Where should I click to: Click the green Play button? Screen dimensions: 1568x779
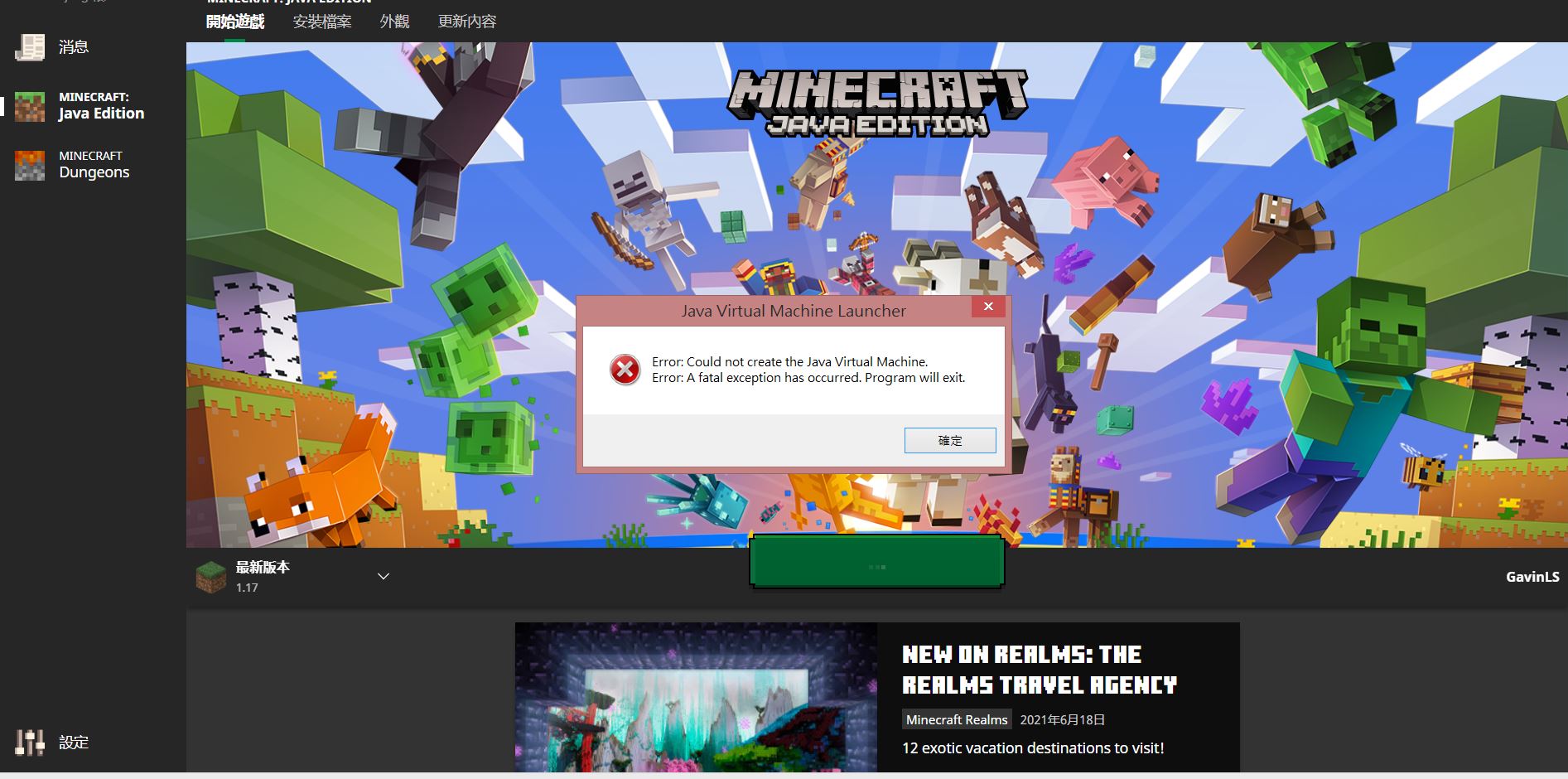pyautogui.click(x=877, y=563)
